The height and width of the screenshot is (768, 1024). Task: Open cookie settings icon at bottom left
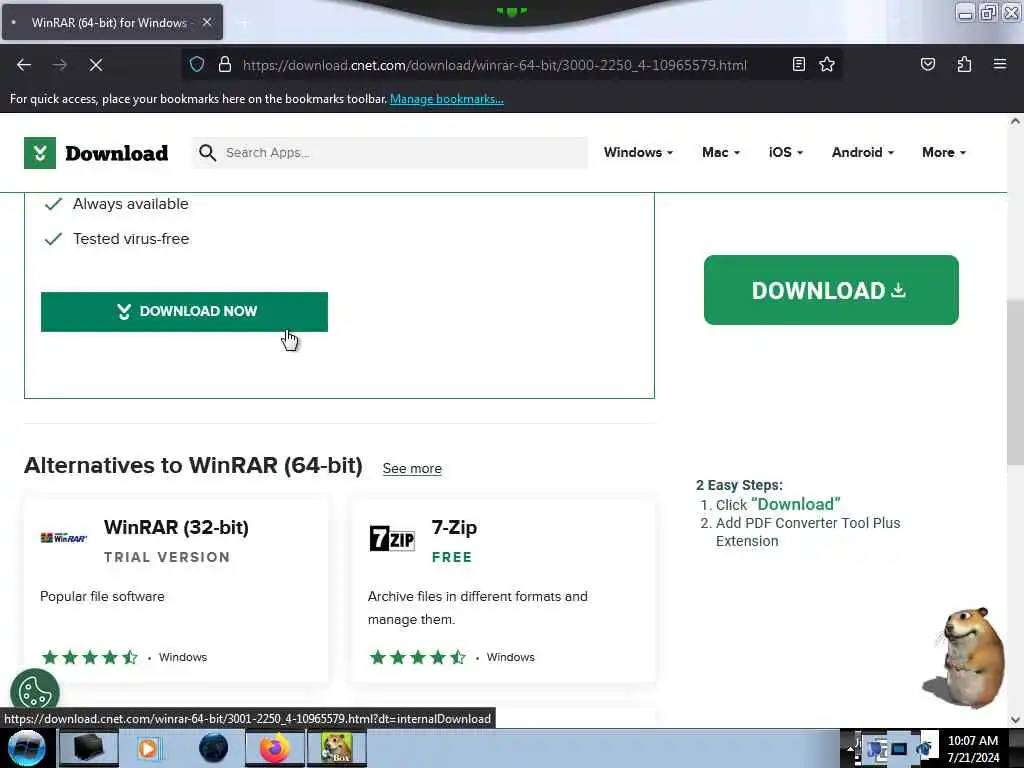35,691
